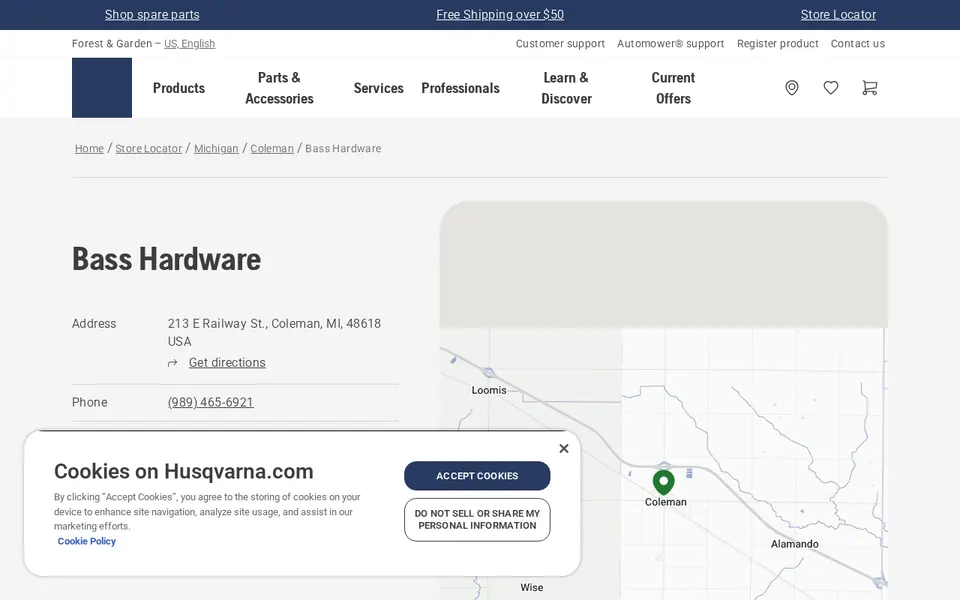Image resolution: width=960 pixels, height=600 pixels.
Task: Click the blue Husqvarna logo block
Action: (102, 88)
